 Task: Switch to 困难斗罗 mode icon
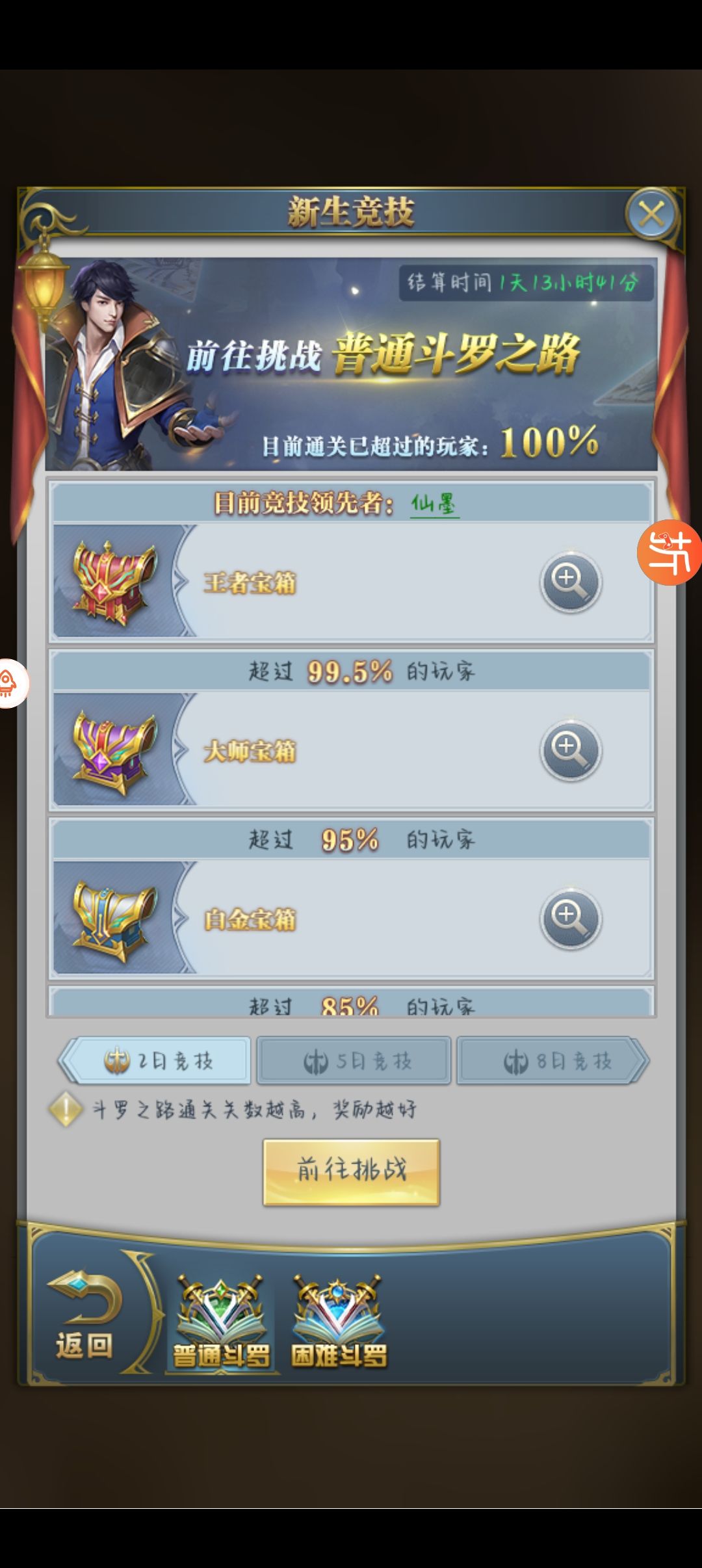click(x=338, y=1322)
